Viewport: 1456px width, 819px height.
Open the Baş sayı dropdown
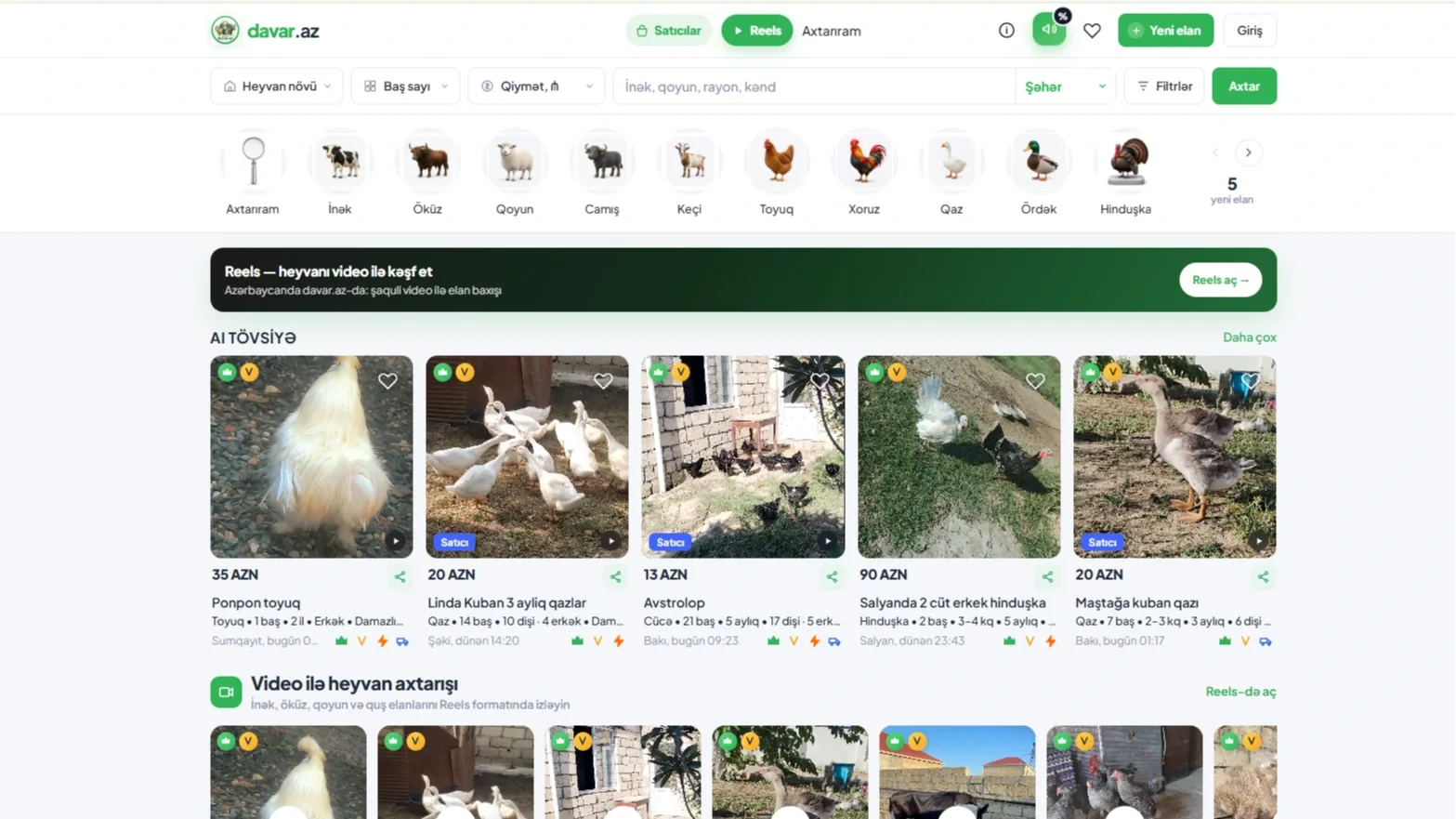[x=406, y=86]
